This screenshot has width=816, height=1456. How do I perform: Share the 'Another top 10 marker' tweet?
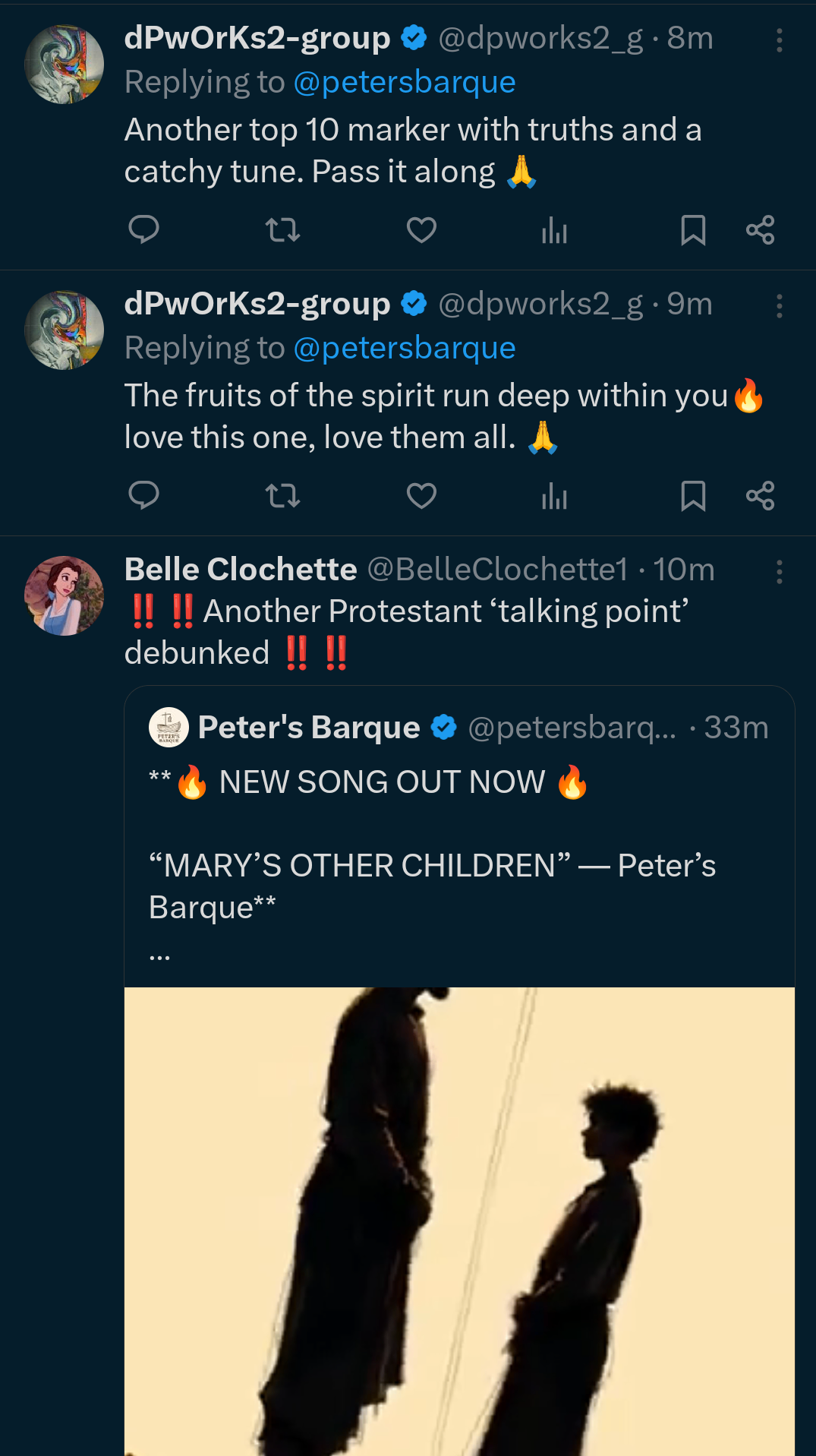tap(760, 229)
